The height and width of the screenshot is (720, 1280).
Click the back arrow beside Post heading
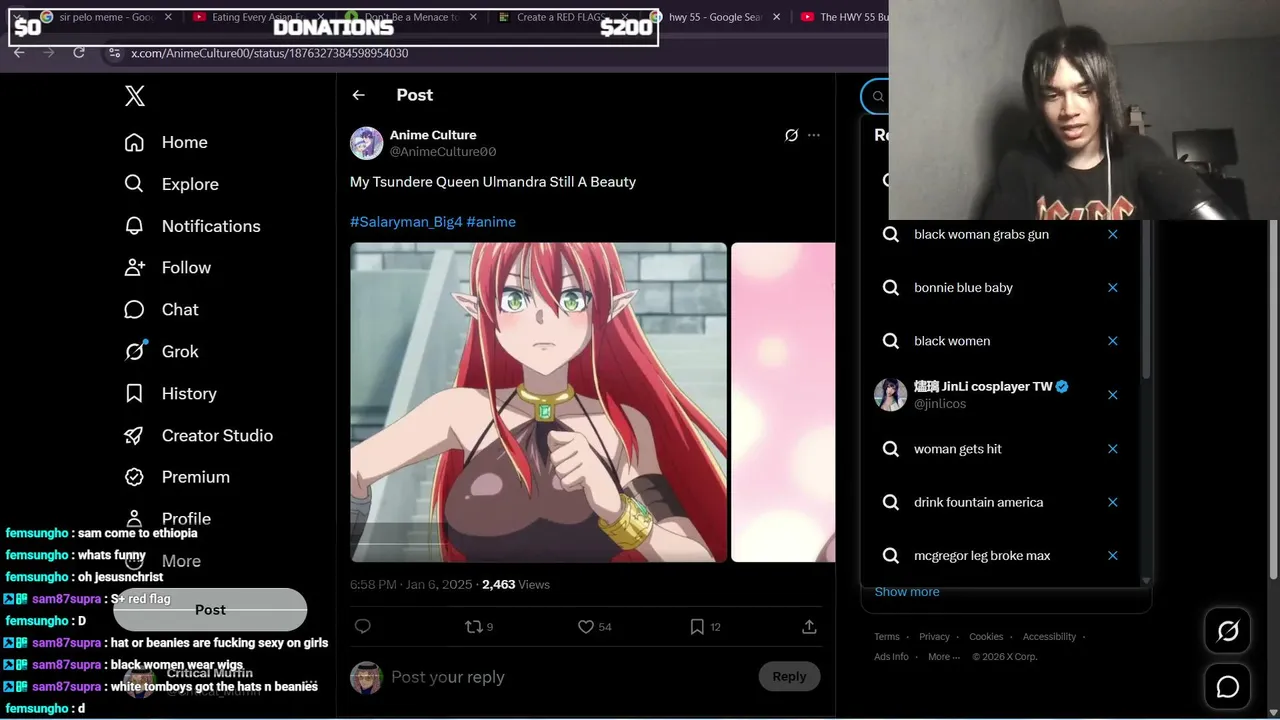(x=359, y=95)
